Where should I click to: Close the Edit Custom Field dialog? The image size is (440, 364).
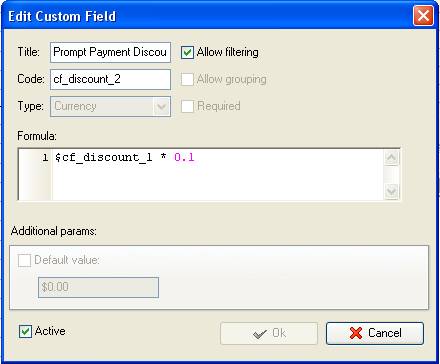[423, 16]
